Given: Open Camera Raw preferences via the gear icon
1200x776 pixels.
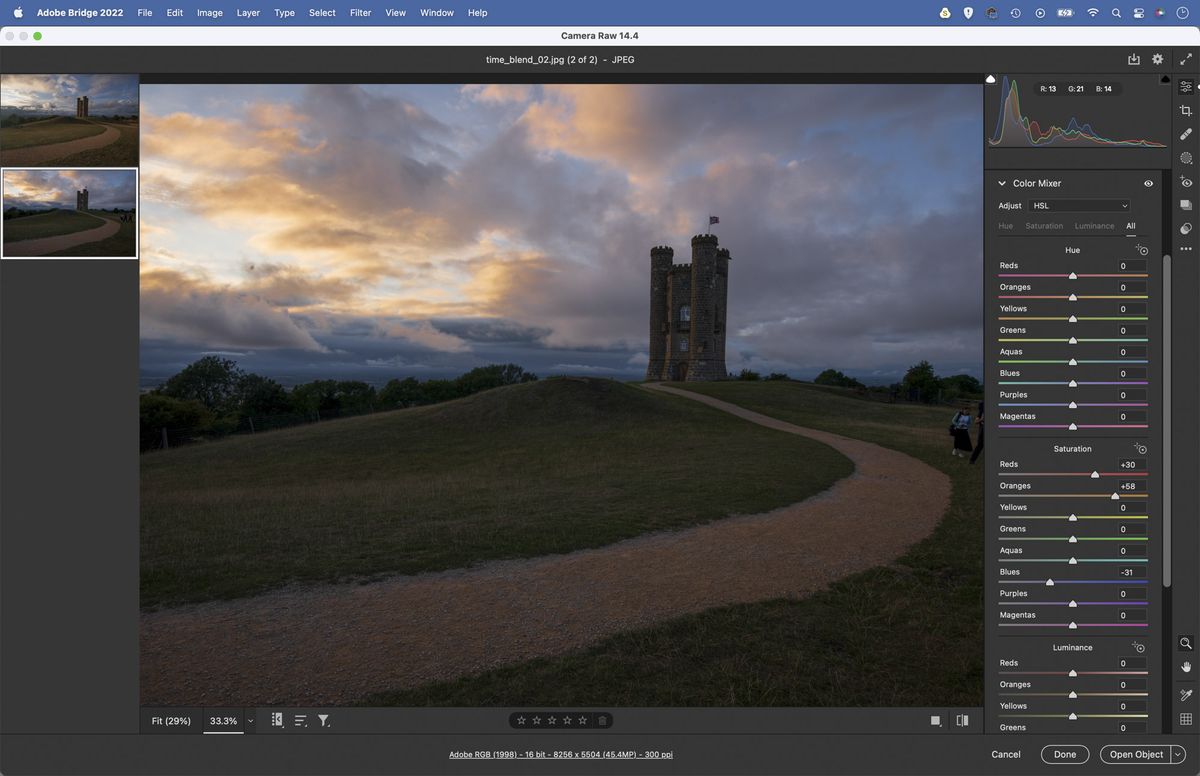Looking at the screenshot, I should (x=1157, y=59).
